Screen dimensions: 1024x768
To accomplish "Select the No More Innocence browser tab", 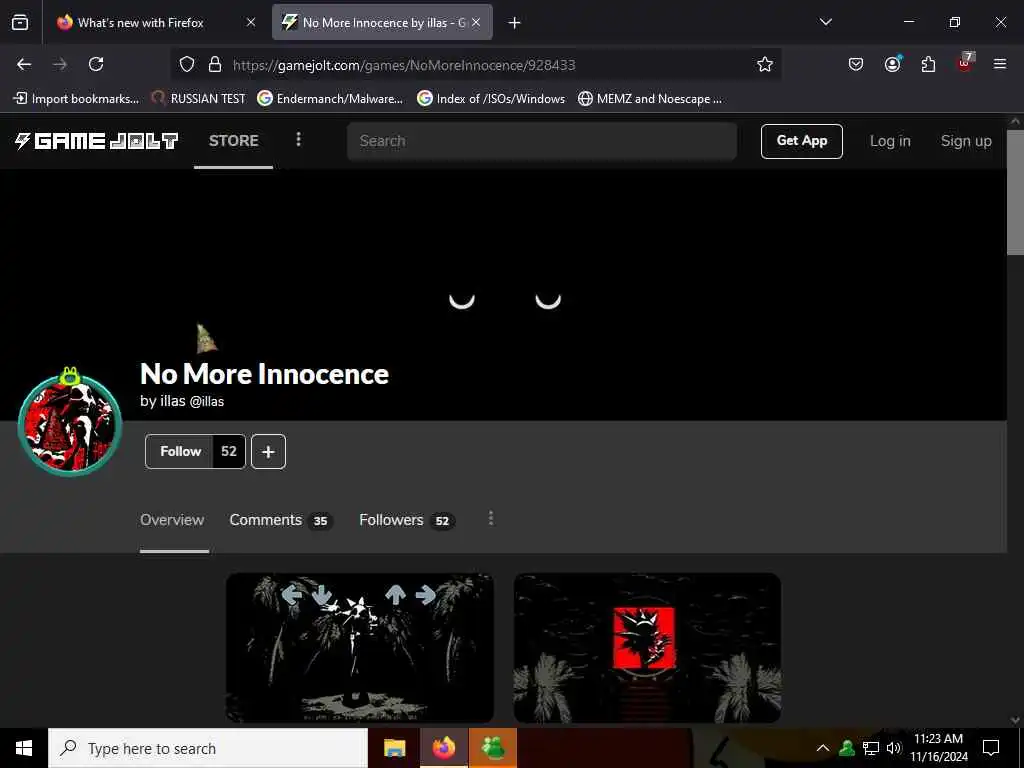I will click(382, 22).
